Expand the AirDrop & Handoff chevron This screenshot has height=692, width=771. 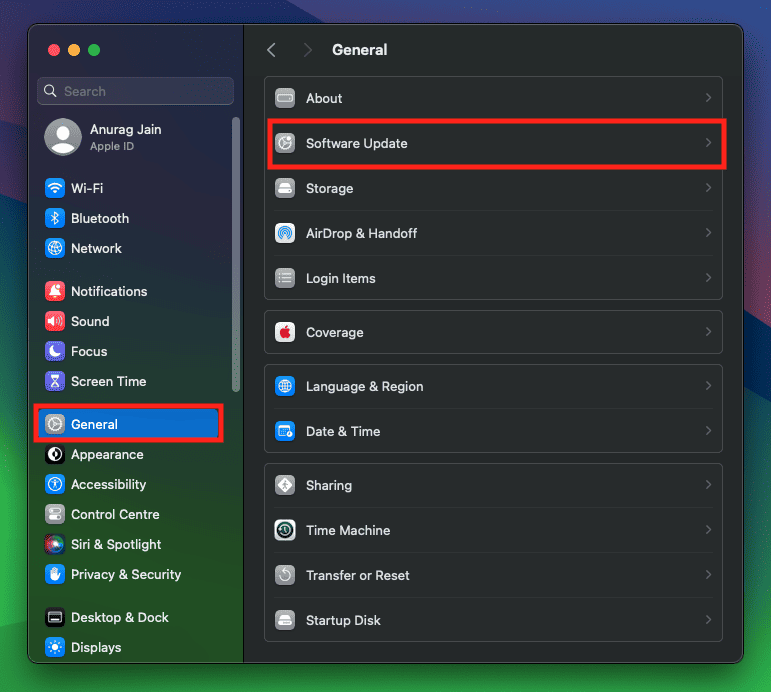(708, 233)
